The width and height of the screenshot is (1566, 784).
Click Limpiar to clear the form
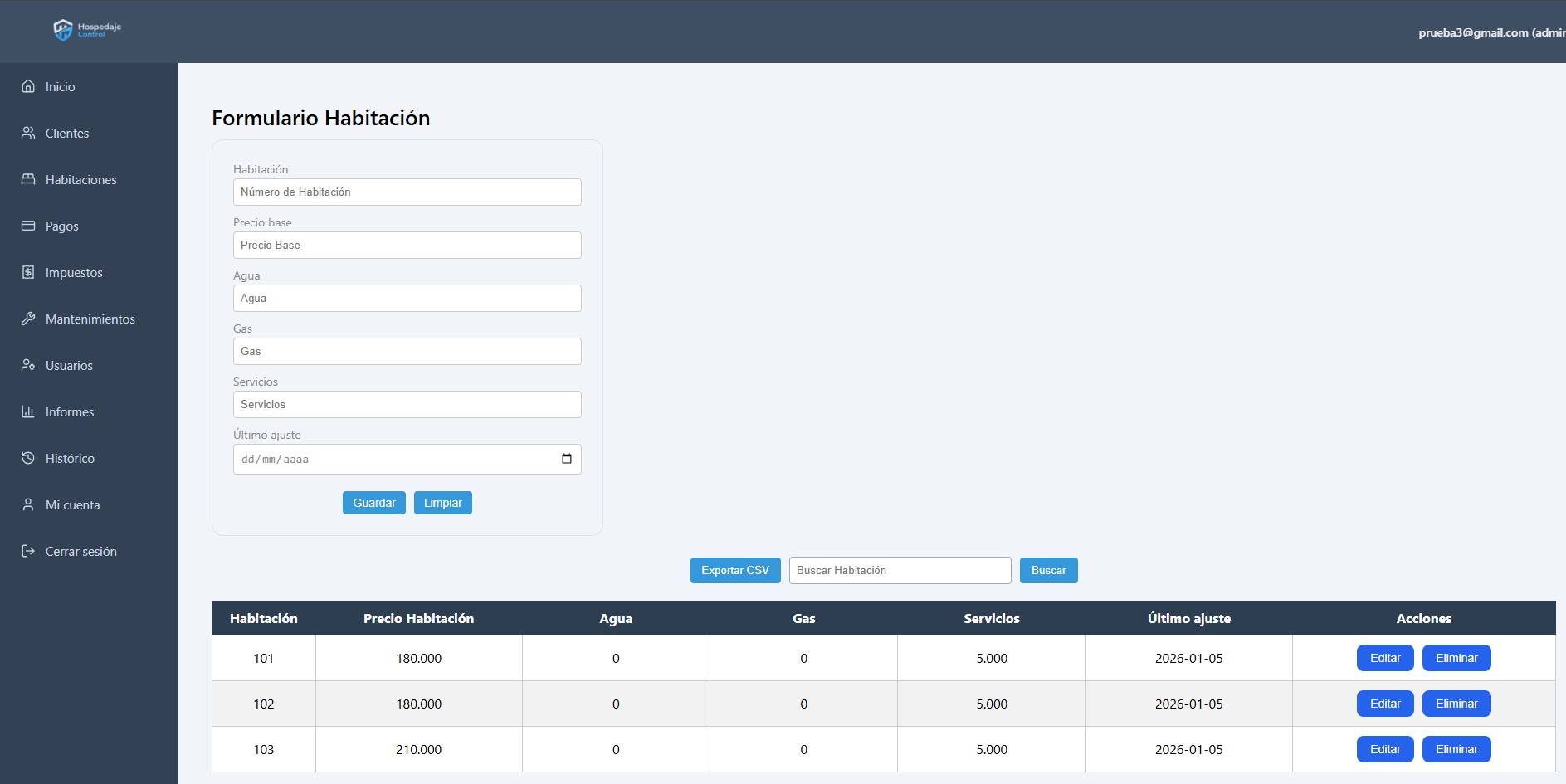(x=442, y=503)
